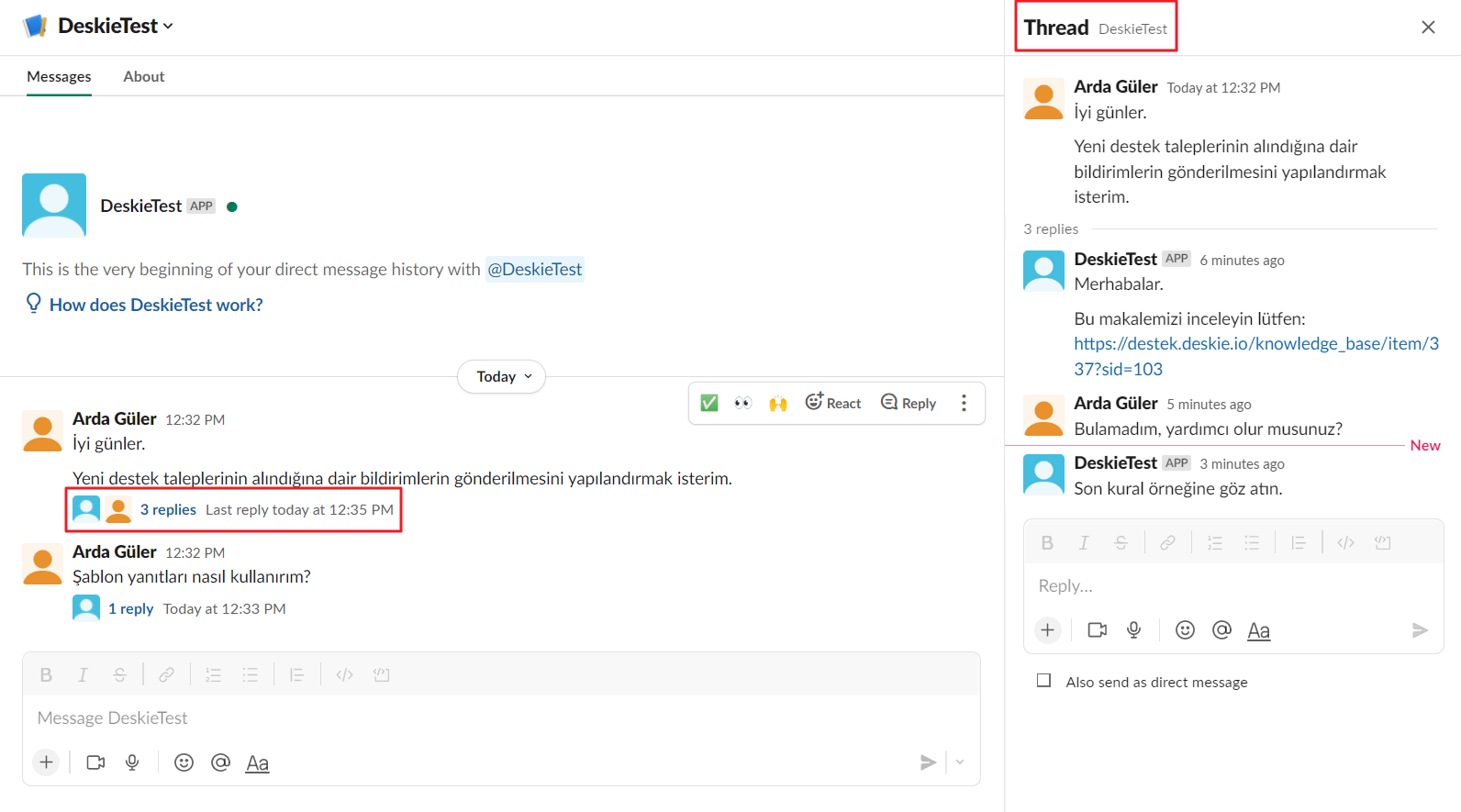Screen dimensions: 1461x812
Task: Click DeskieTest large profile avatar
Action: point(54,206)
